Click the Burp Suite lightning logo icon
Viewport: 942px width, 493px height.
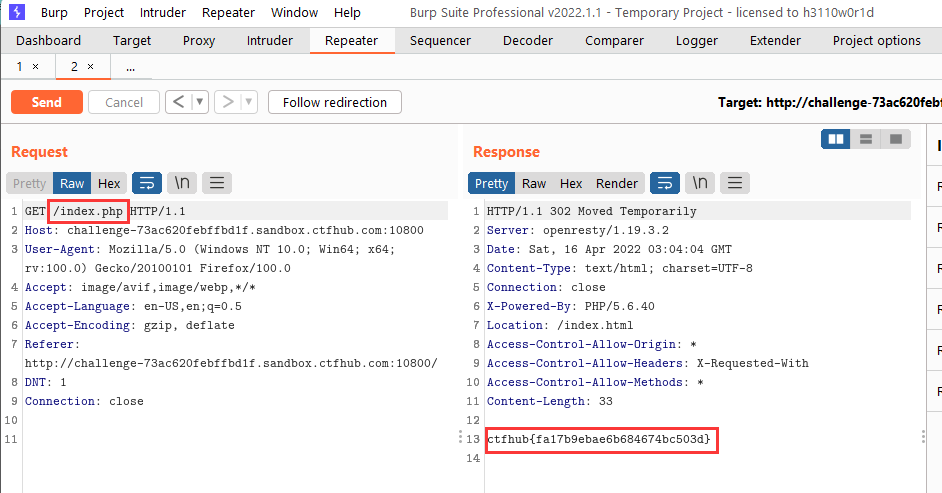tap(17, 12)
